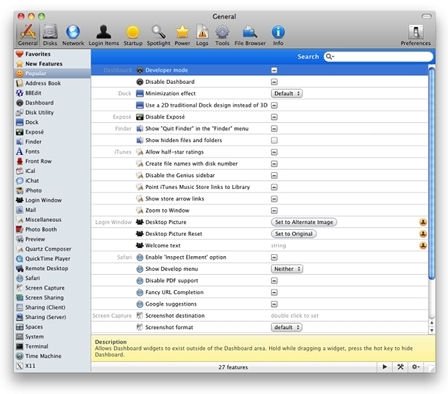Click the Set to Alternate Image button
The width and height of the screenshot is (448, 394).
304,222
